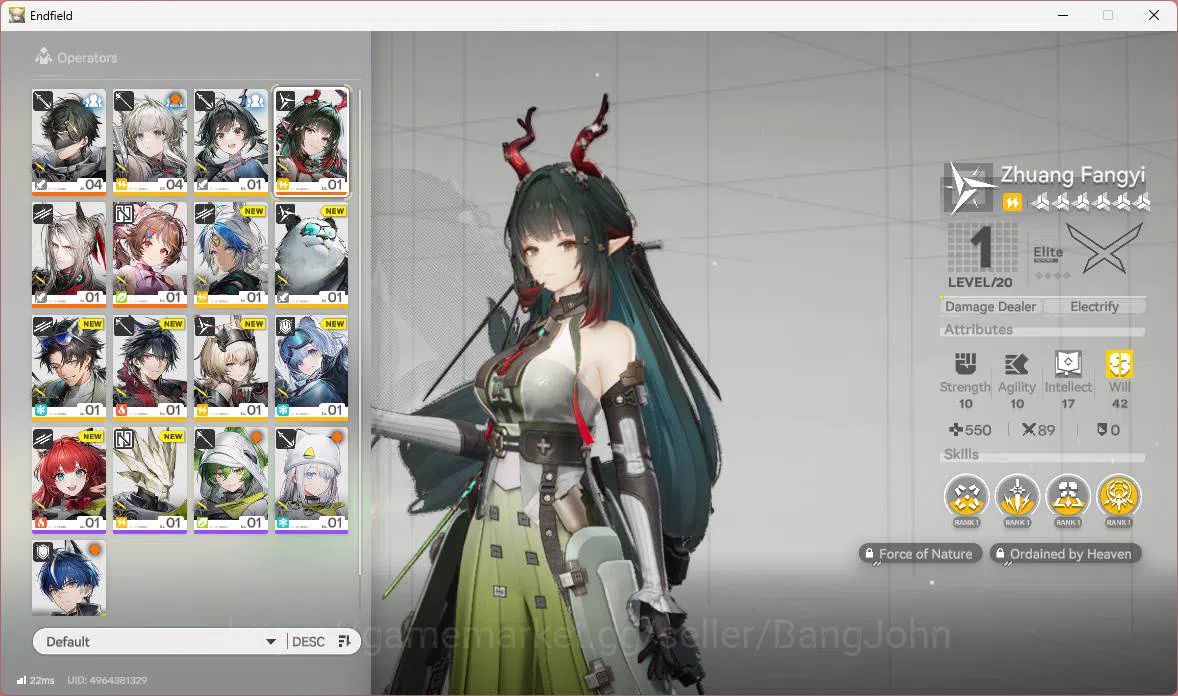Screen dimensions: 1178x696
Task: Open the first skill icon with crossed slashes
Action: click(966, 498)
